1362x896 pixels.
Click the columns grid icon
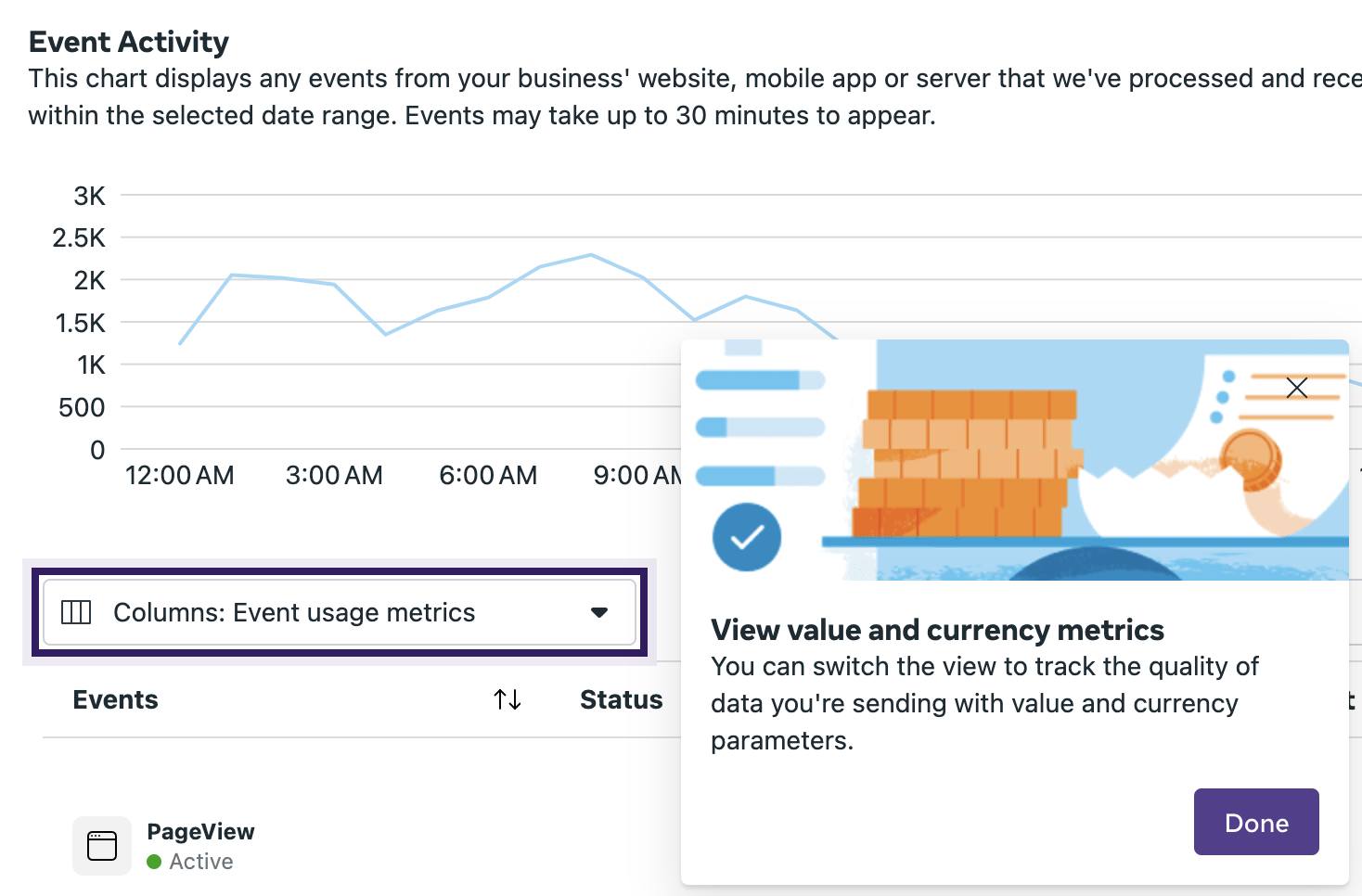pos(76,612)
